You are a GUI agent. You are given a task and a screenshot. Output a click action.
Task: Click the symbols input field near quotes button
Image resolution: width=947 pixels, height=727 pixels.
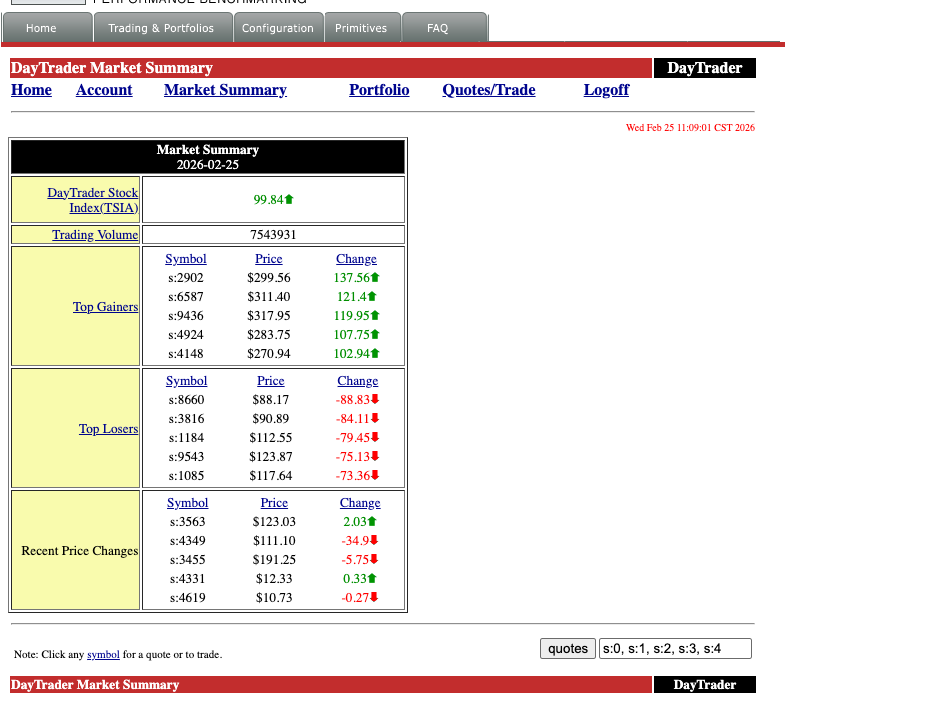pos(675,648)
